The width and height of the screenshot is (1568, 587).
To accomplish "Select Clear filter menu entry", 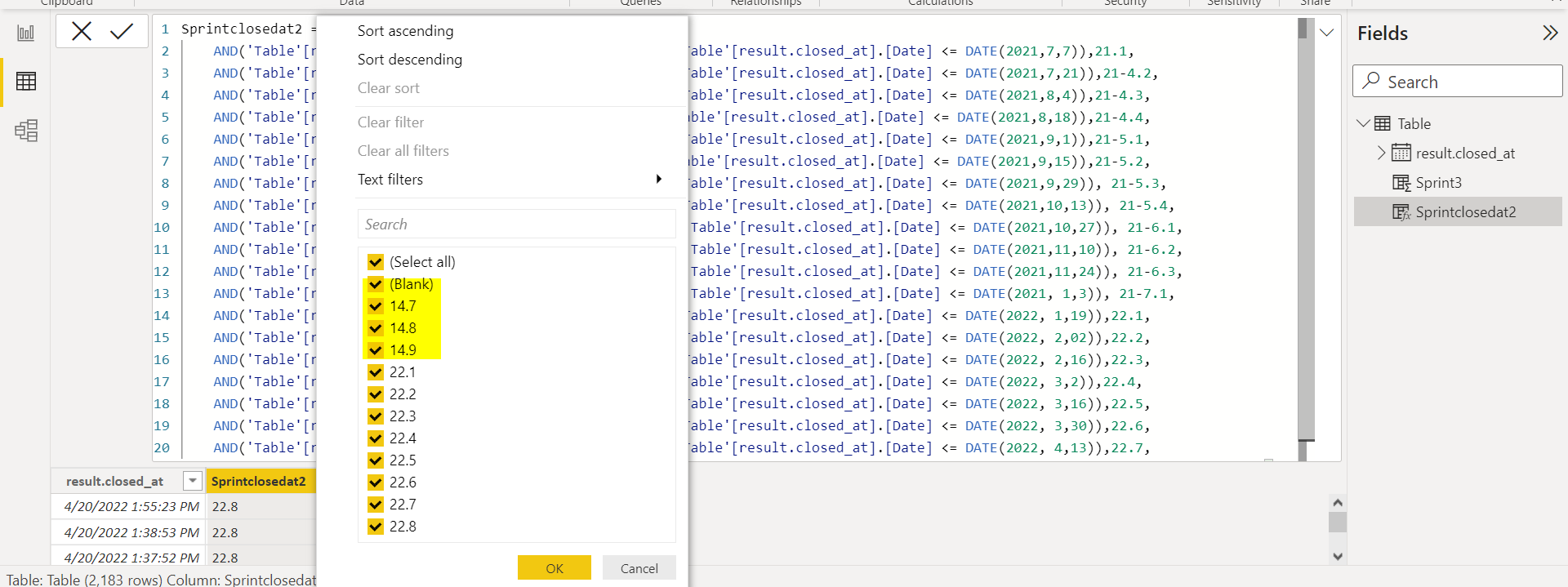I will click(x=390, y=122).
